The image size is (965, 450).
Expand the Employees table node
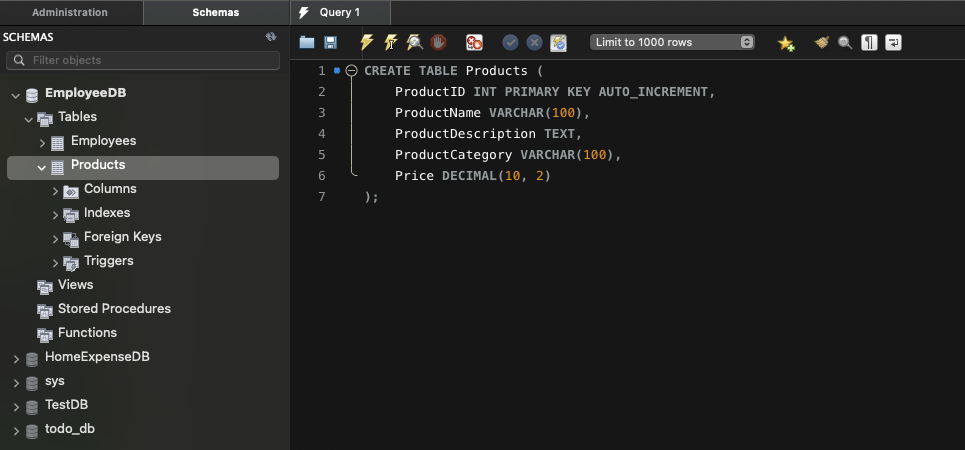click(42, 142)
